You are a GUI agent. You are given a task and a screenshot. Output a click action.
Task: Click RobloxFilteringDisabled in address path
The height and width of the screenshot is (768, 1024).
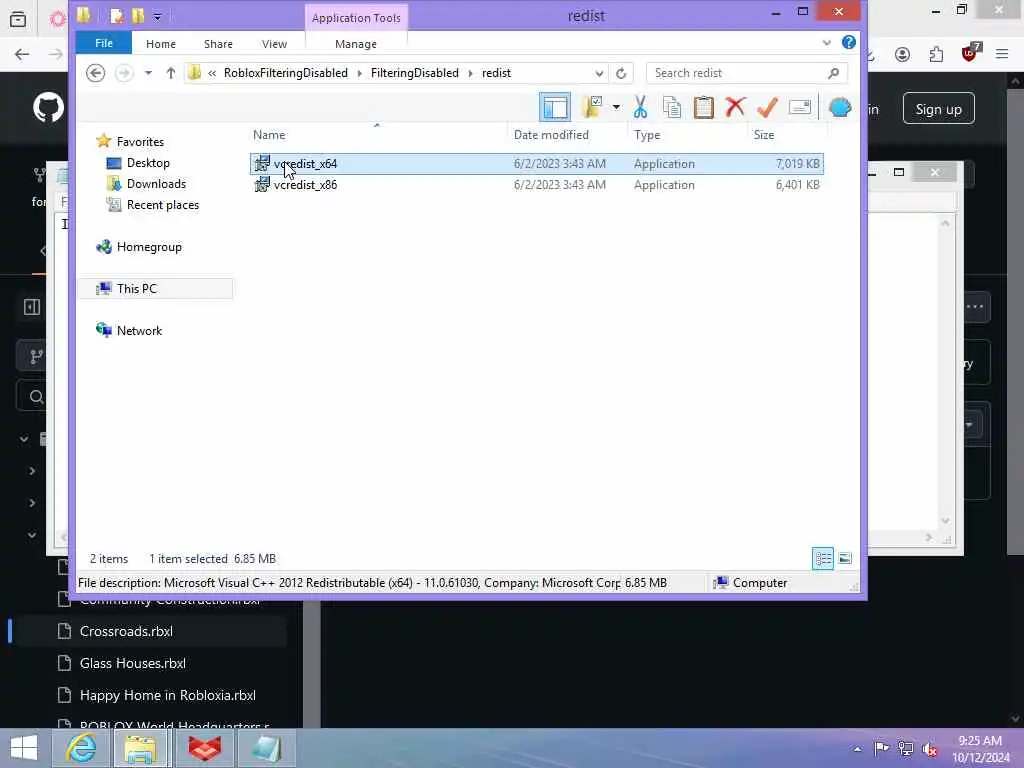click(x=285, y=73)
